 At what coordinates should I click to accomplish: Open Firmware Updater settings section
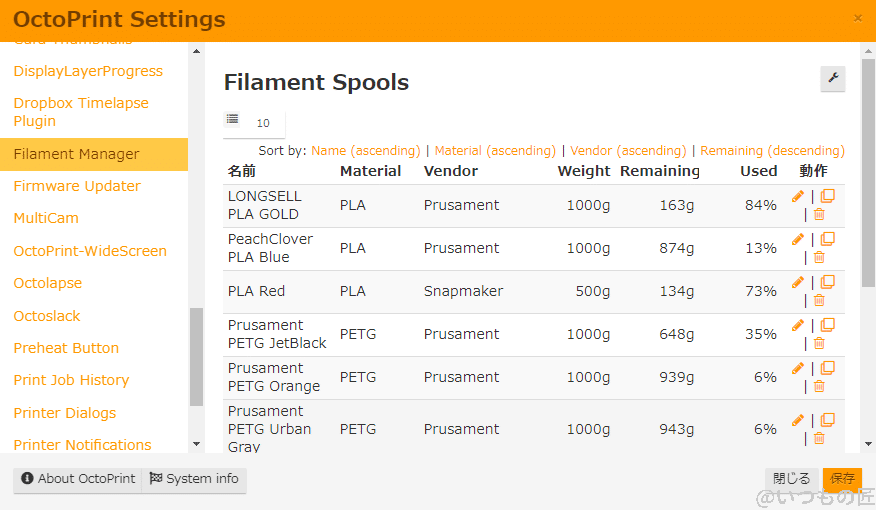pyautogui.click(x=77, y=186)
